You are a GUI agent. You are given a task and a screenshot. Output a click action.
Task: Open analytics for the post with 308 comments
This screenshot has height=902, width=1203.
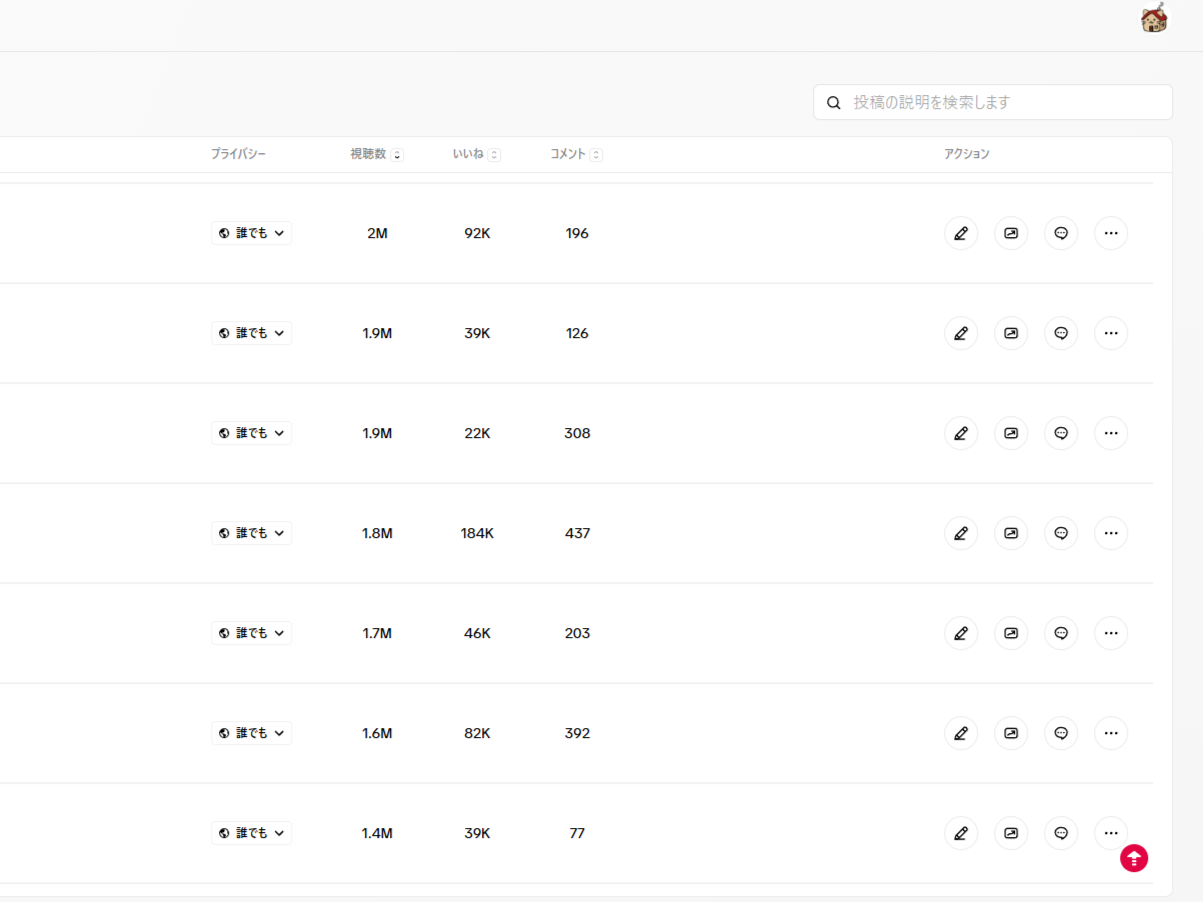1011,433
